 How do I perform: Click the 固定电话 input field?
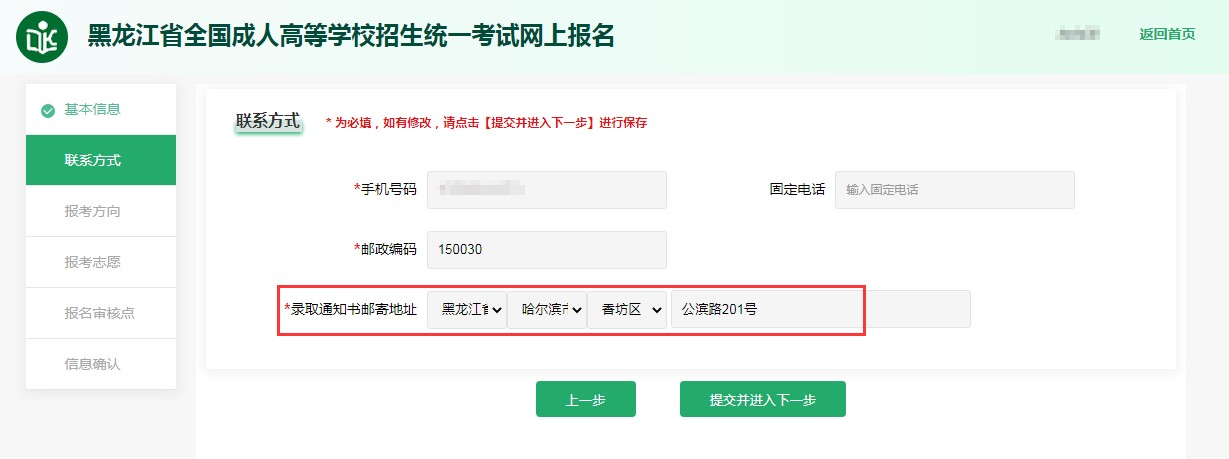[954, 190]
